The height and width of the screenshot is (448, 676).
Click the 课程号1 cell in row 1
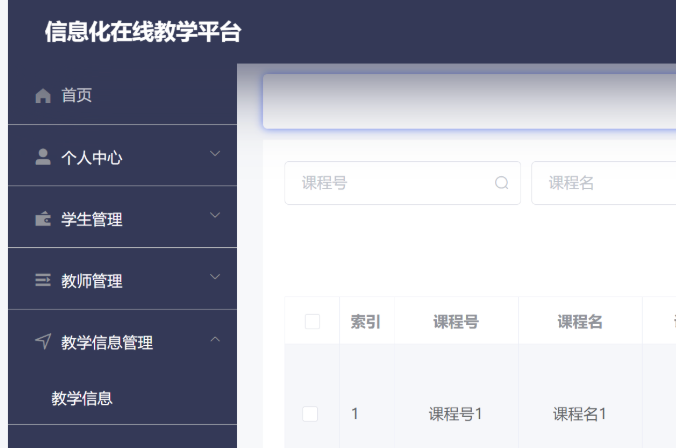point(455,413)
